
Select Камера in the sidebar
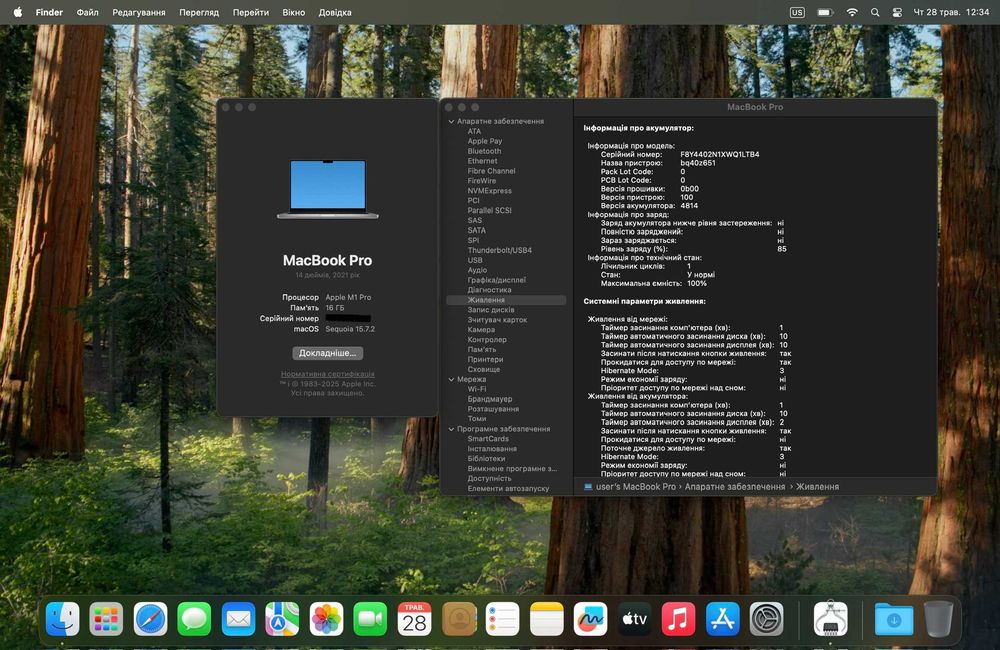click(x=481, y=330)
